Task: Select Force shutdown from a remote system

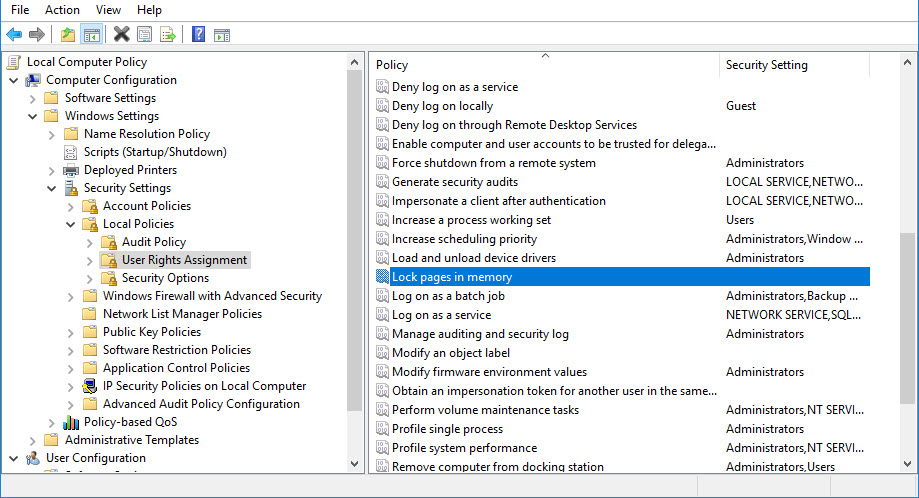Action: (493, 163)
